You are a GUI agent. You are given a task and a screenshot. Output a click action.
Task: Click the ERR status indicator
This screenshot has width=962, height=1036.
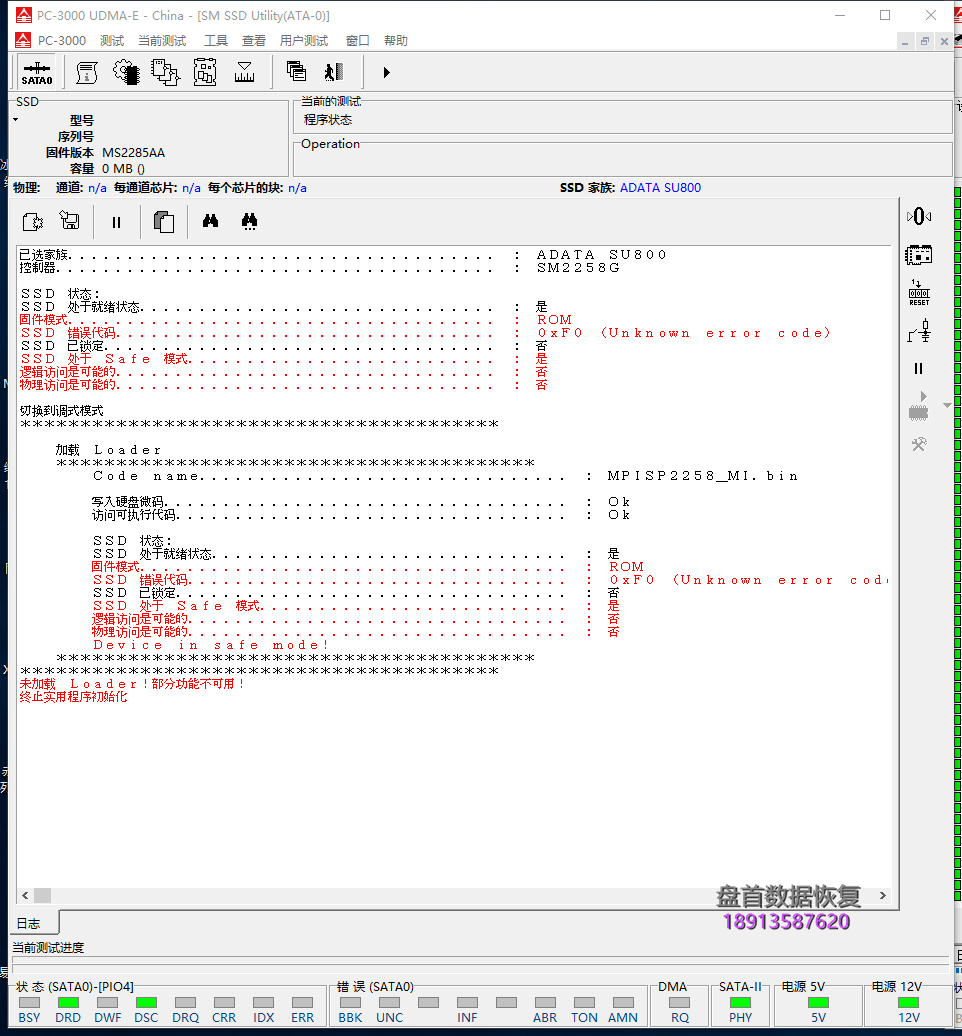[303, 1002]
